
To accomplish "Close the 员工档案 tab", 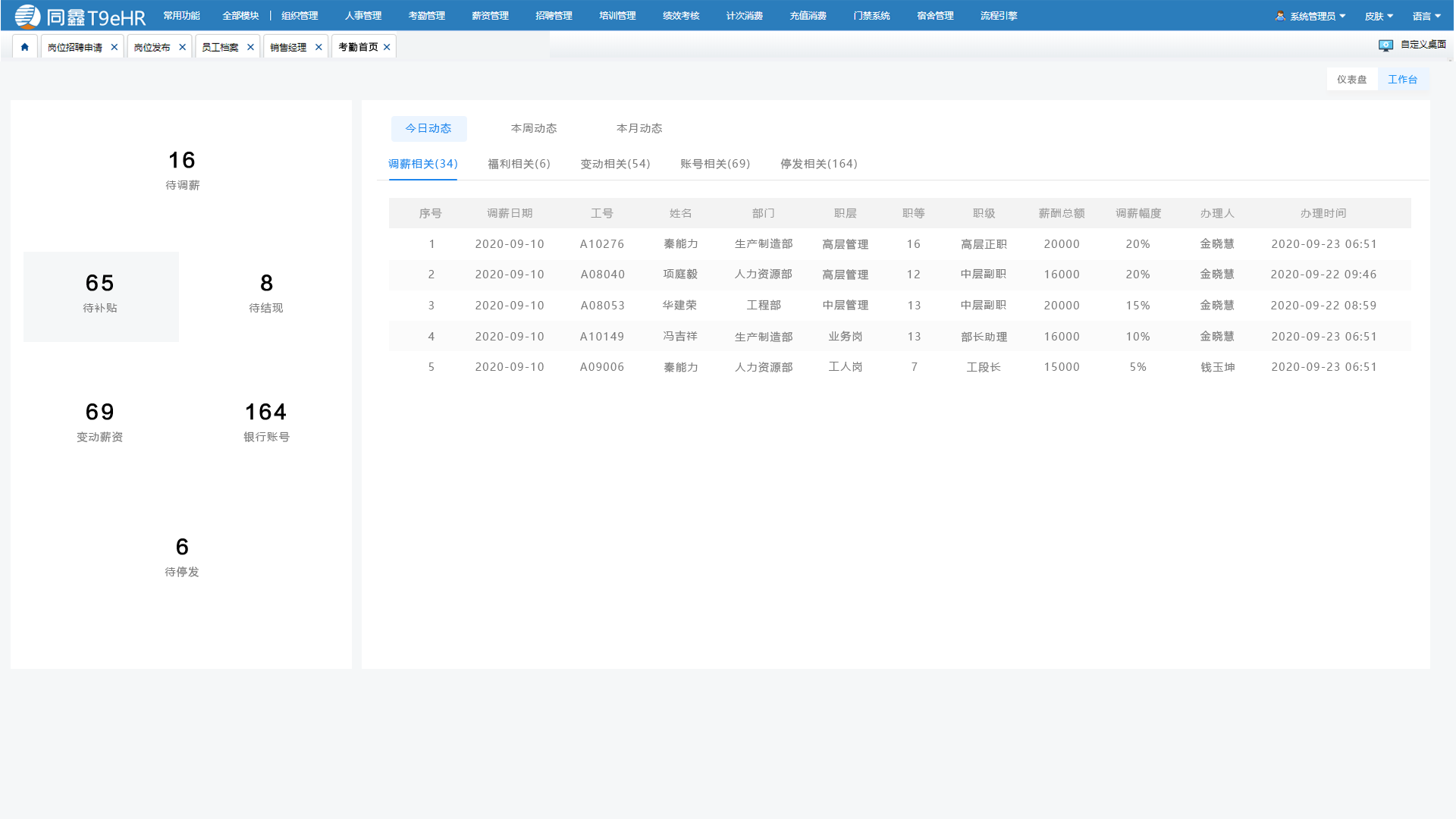I will pos(250,47).
